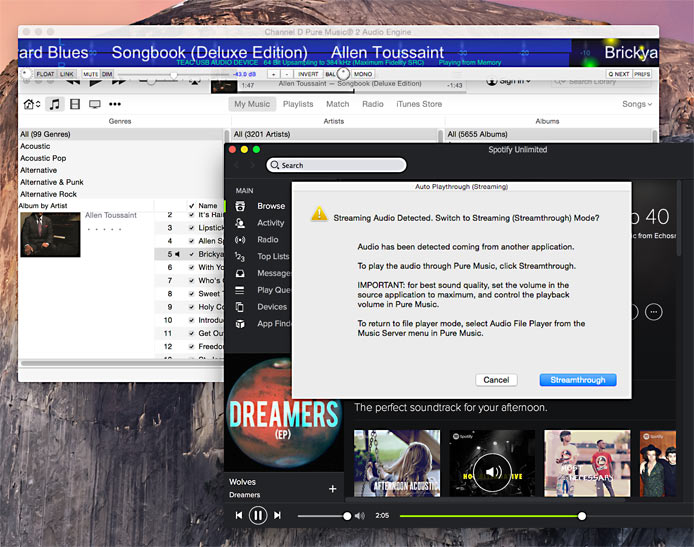Select the Music library icon in iTunes
This screenshot has width=694, height=547.
coord(54,104)
